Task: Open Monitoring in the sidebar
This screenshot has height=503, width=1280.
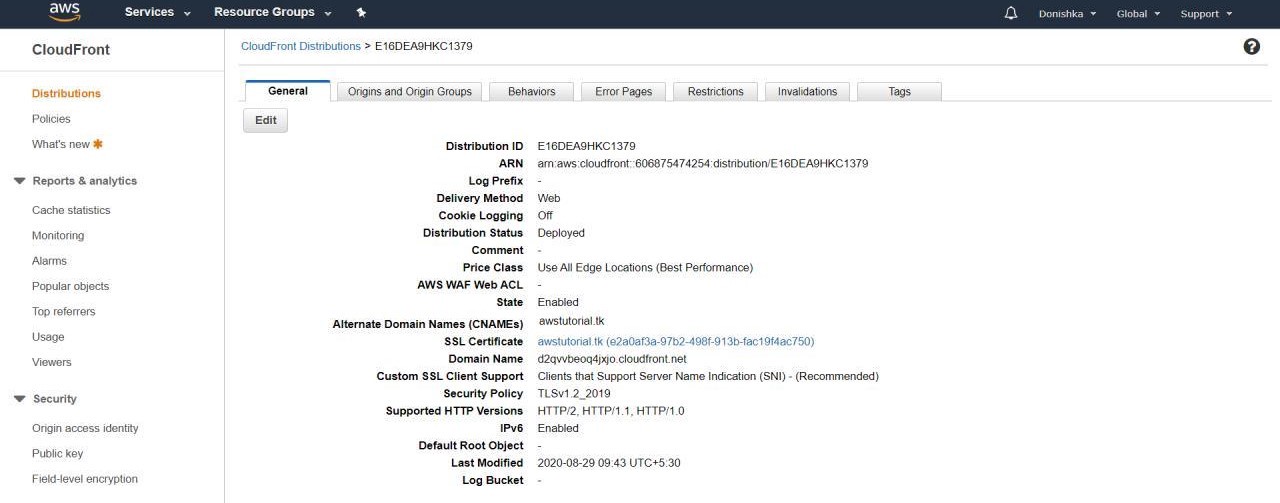Action: click(58, 236)
